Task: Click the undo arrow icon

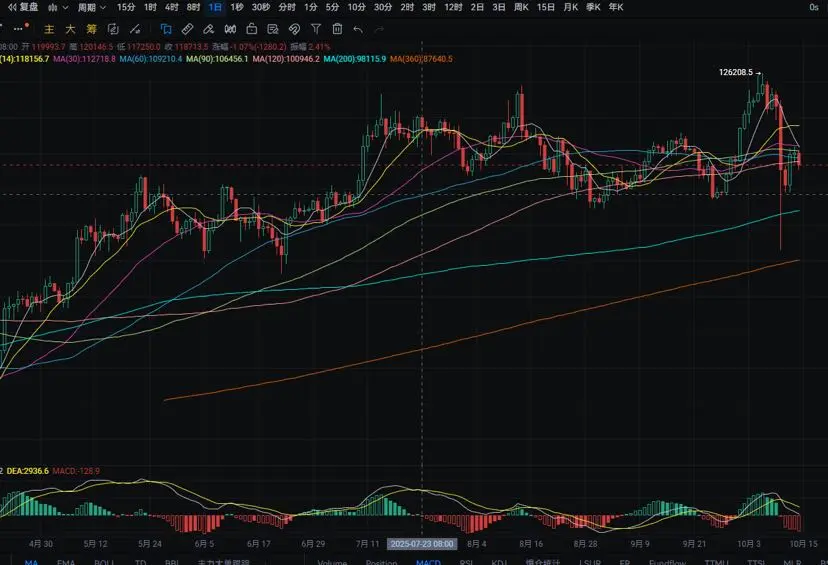Action: point(358,29)
